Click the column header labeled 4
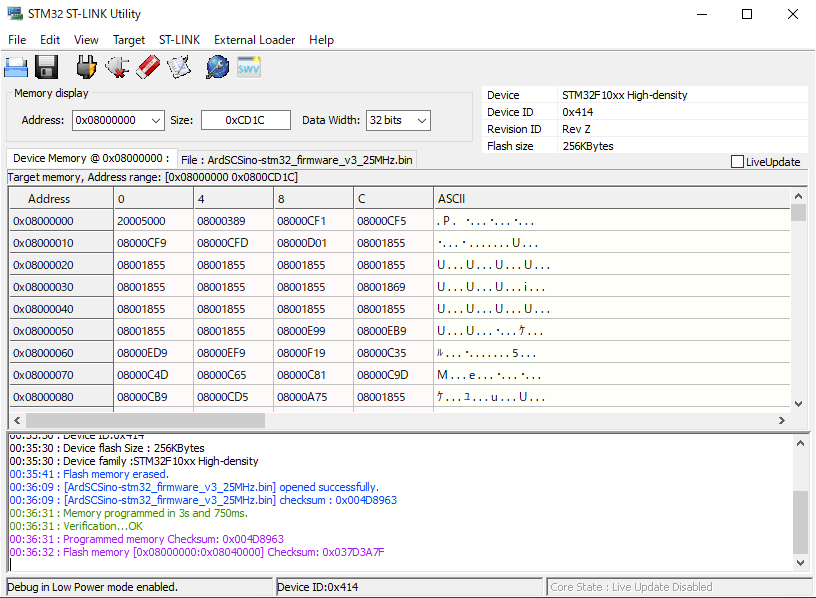Image resolution: width=816 pixels, height=598 pixels. tap(233, 199)
